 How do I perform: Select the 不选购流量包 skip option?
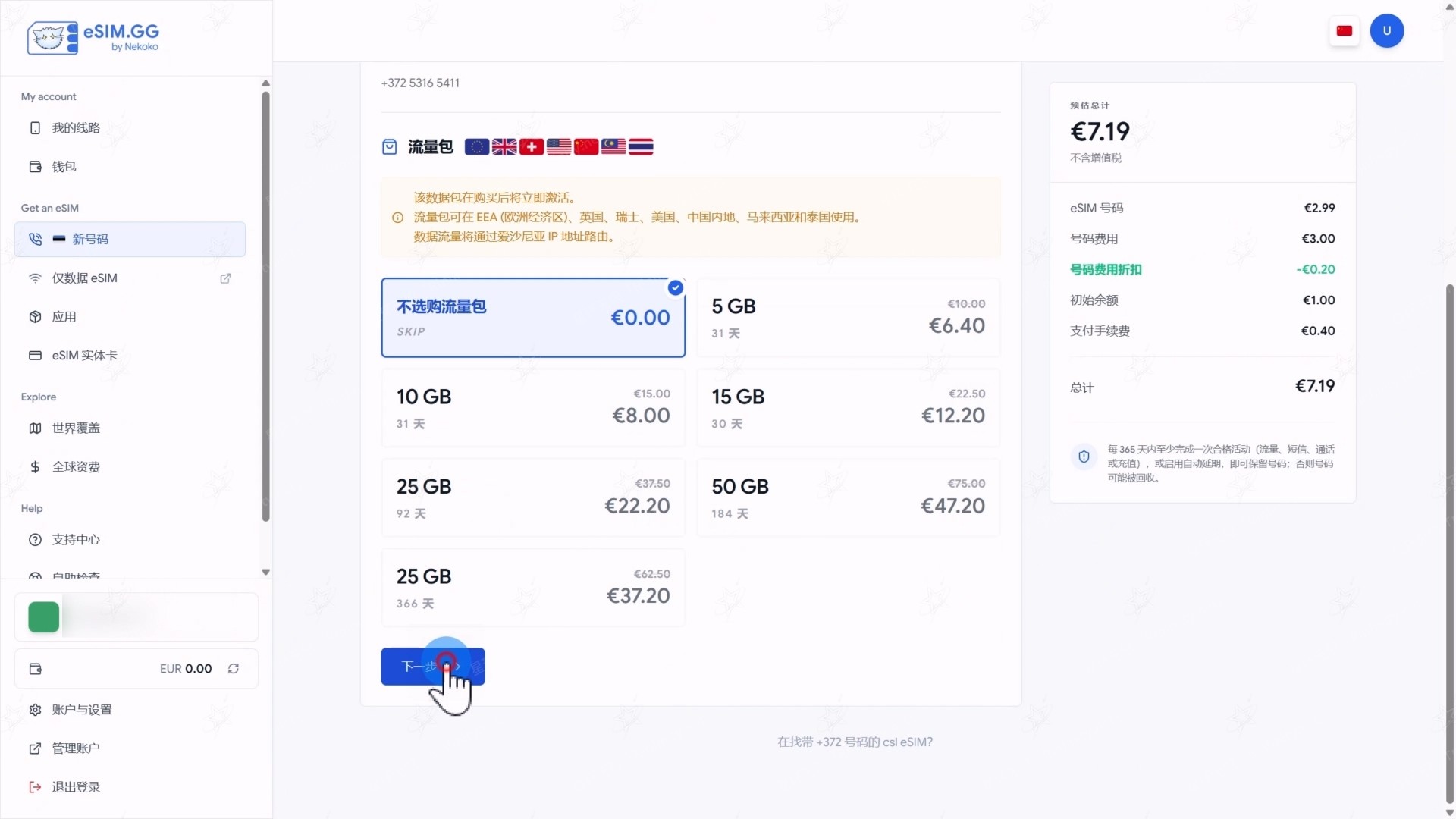533,318
